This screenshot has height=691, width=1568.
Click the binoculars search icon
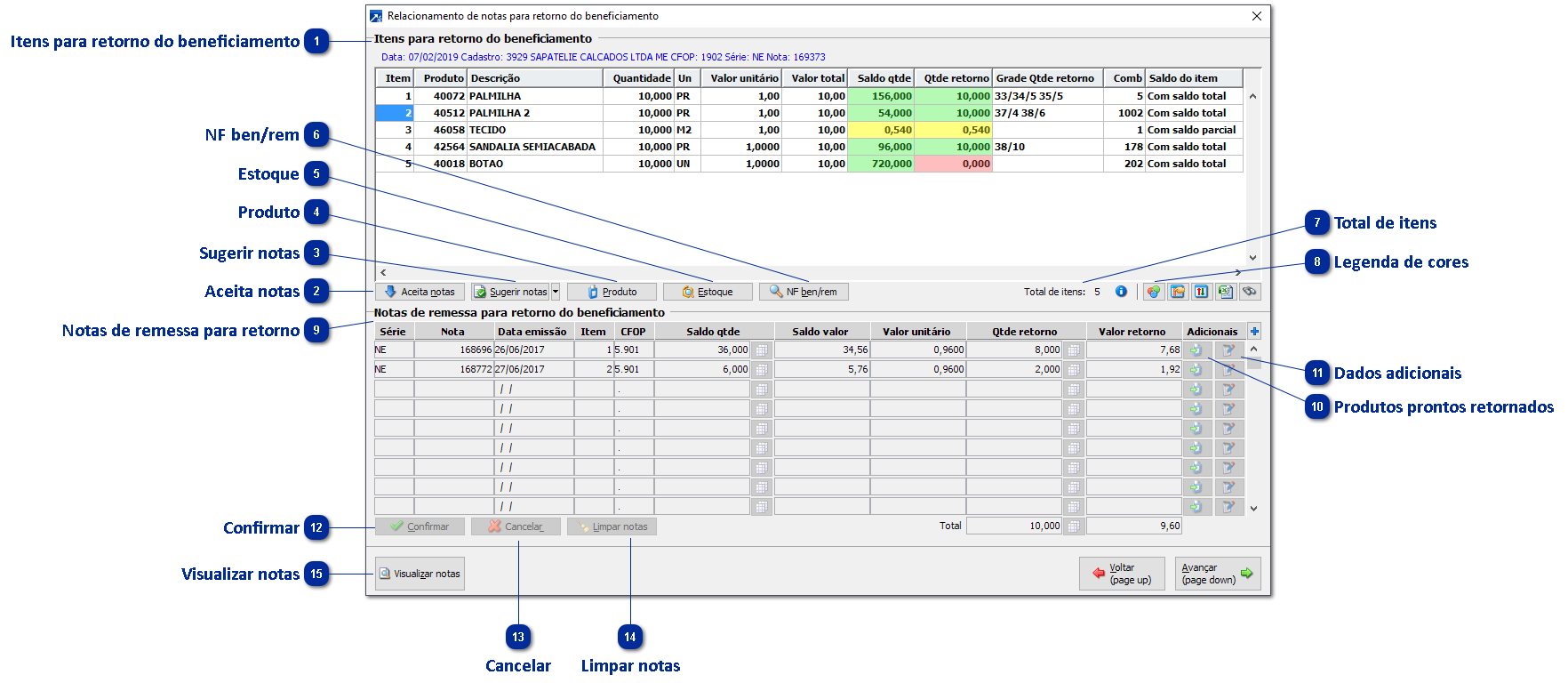(1249, 292)
